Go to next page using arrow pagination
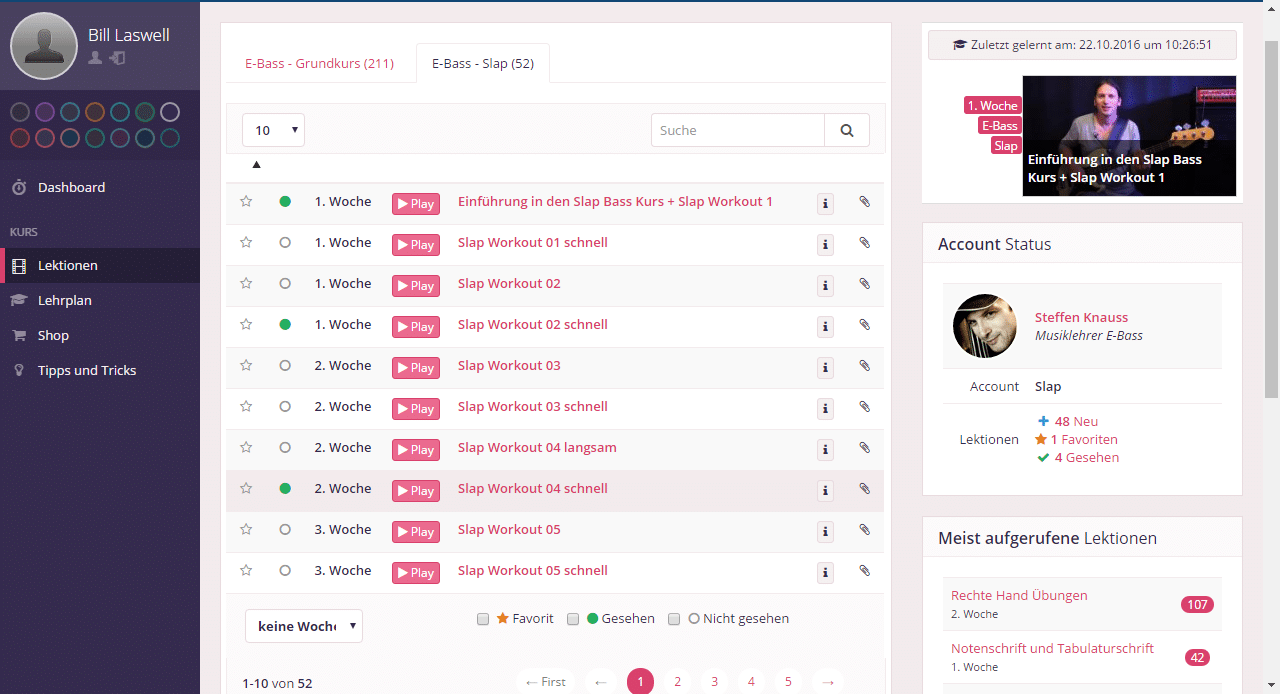The height and width of the screenshot is (694, 1280). pos(827,682)
